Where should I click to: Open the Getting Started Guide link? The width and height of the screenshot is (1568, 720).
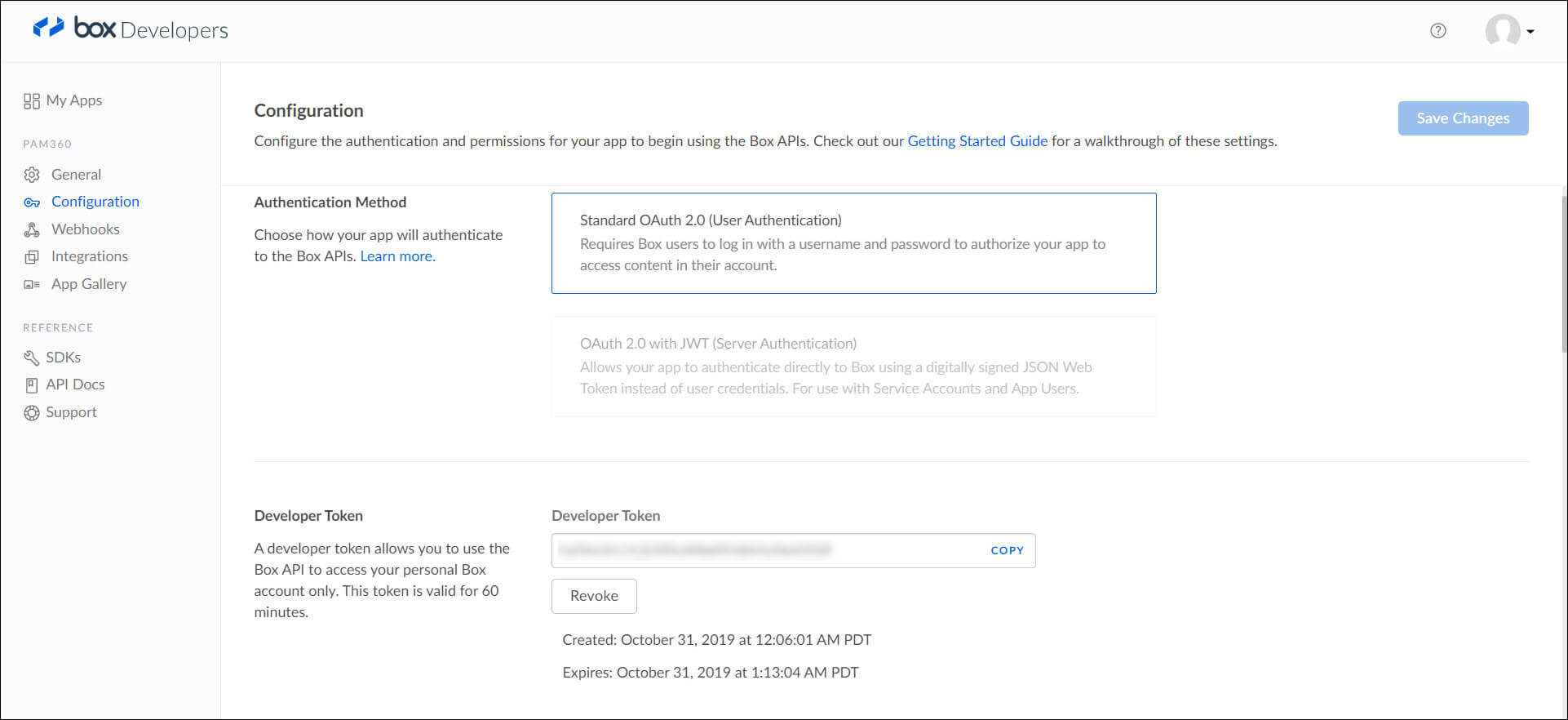pos(977,141)
